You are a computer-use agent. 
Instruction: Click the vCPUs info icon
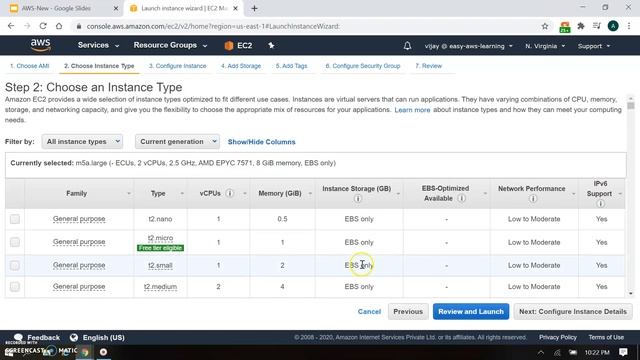[230, 193]
